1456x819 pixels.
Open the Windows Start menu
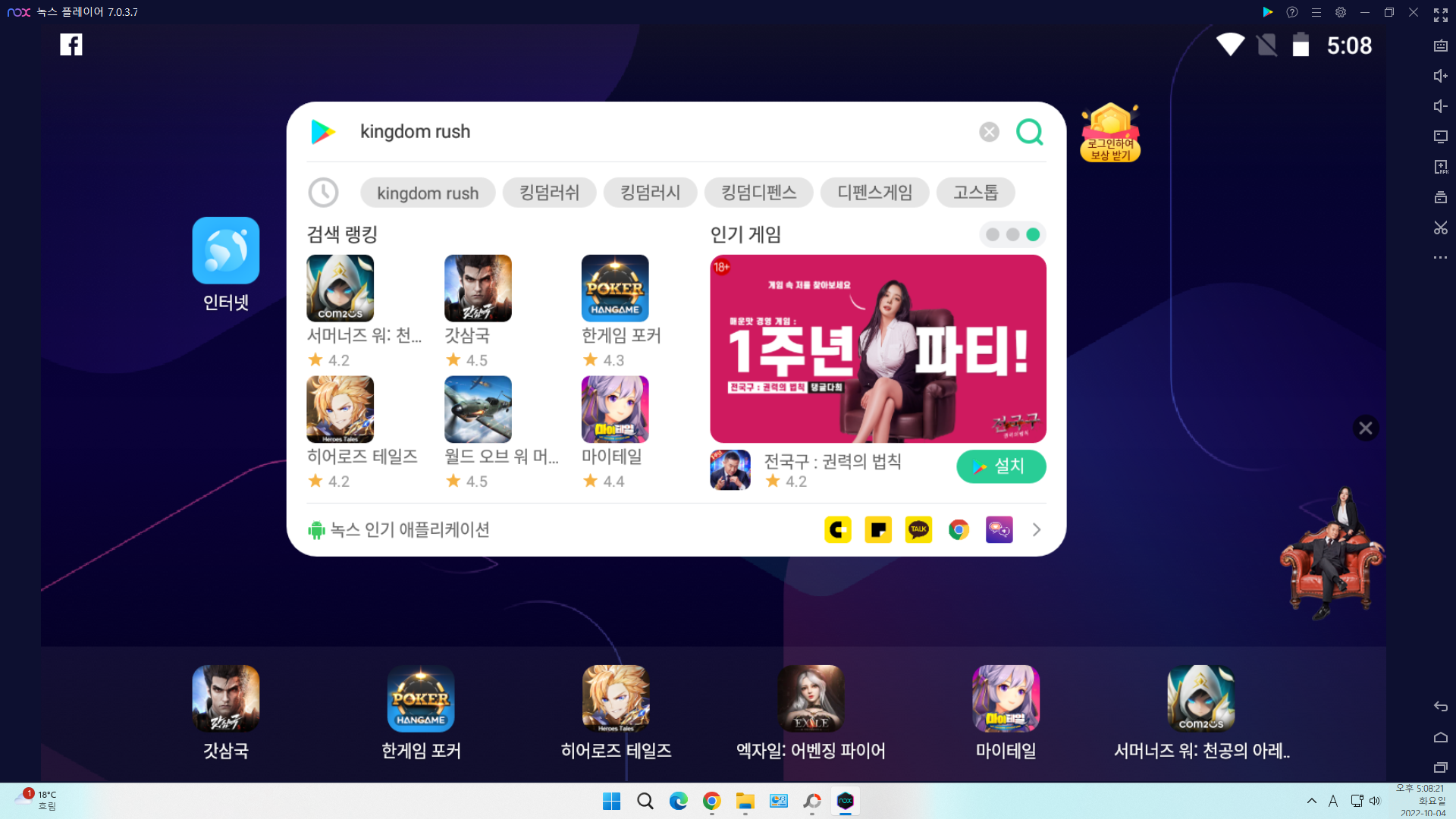[611, 802]
